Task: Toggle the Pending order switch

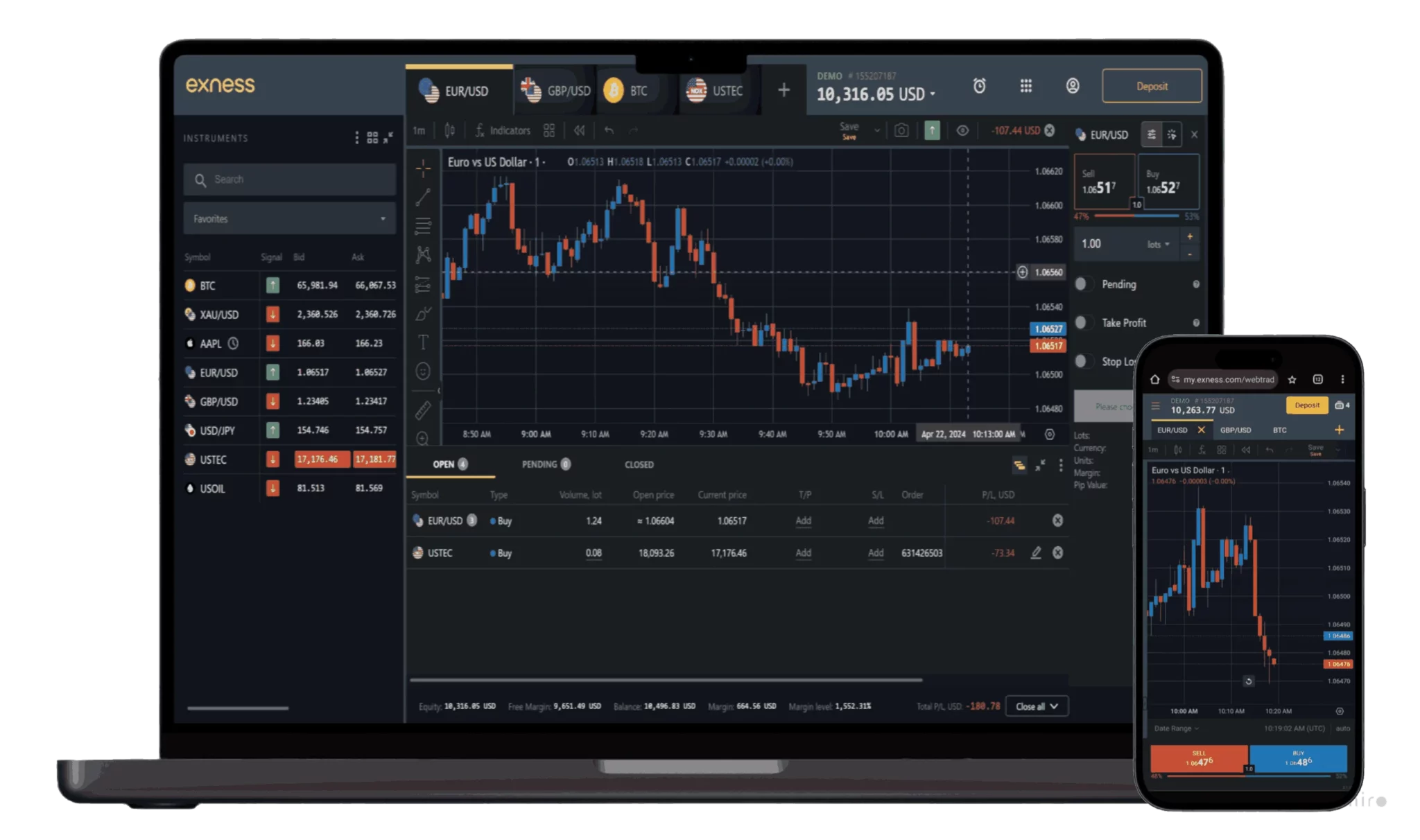Action: pos(1084,284)
